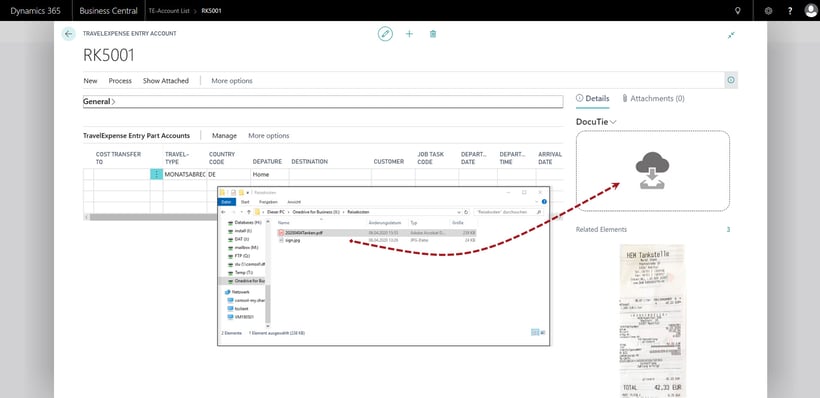Click the Explorer back navigation arrow

click(x=223, y=212)
